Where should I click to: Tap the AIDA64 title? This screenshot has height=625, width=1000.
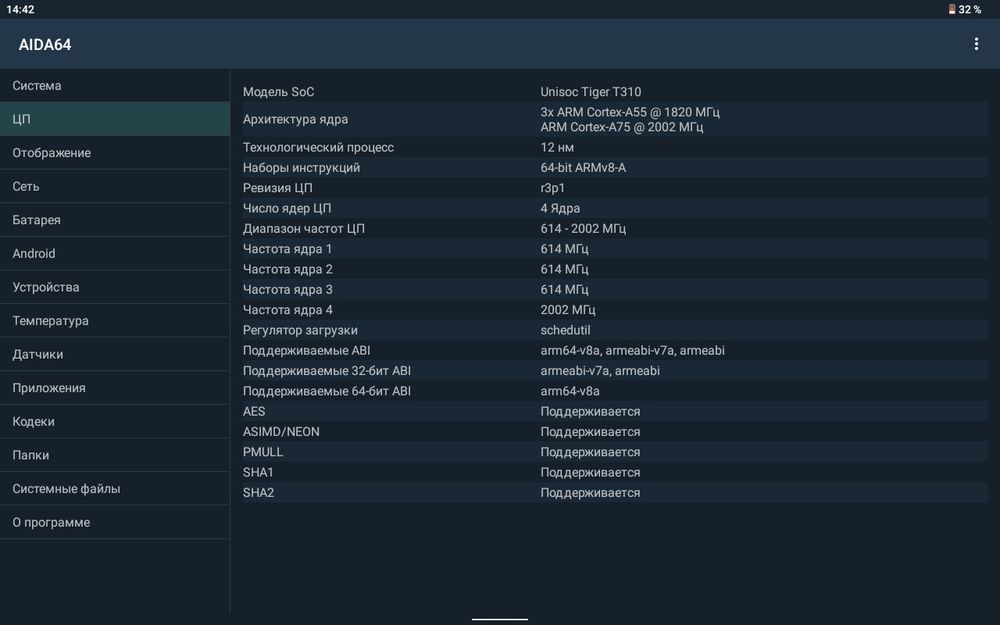coord(45,45)
